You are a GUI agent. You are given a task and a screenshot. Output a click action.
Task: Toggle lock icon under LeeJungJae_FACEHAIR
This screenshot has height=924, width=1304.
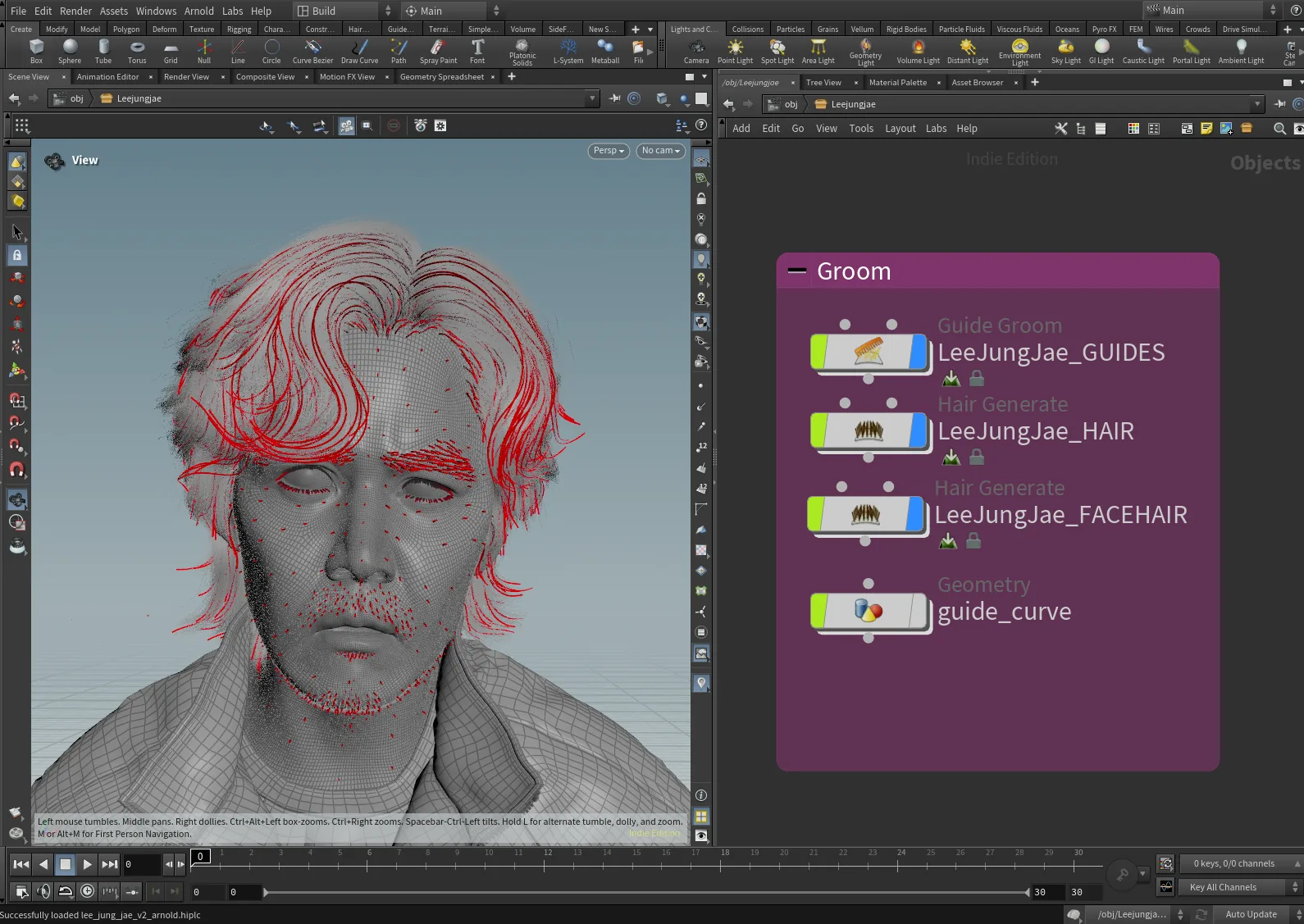[973, 540]
